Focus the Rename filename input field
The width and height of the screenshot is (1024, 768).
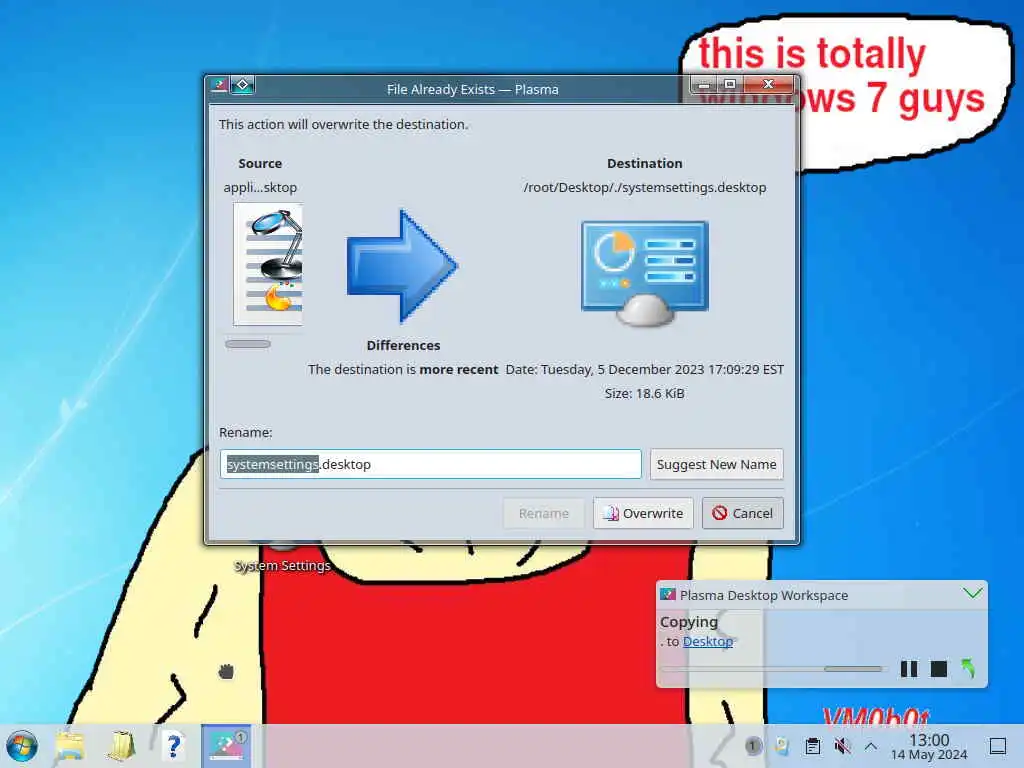click(430, 464)
